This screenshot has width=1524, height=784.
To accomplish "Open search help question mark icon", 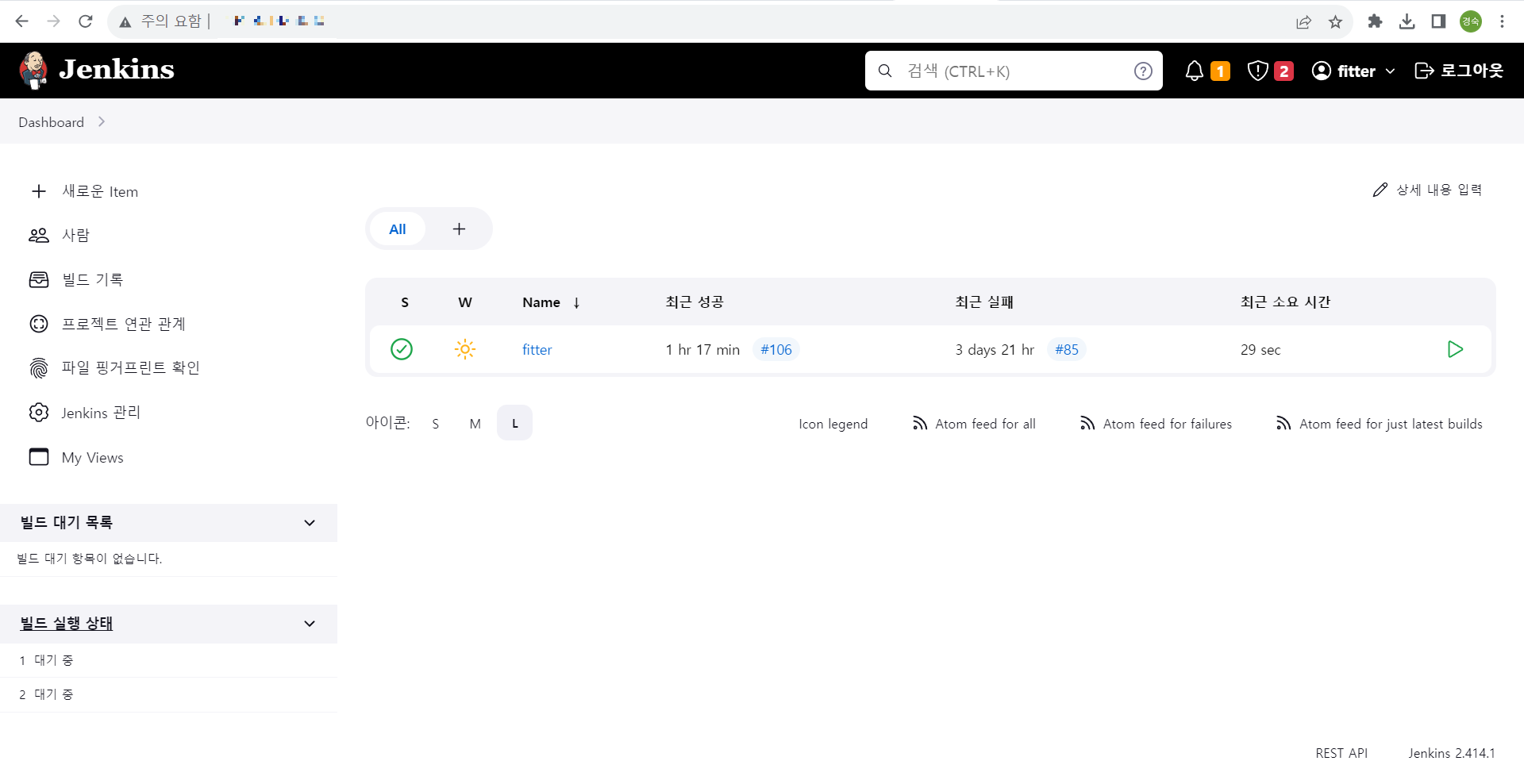I will 1143,71.
